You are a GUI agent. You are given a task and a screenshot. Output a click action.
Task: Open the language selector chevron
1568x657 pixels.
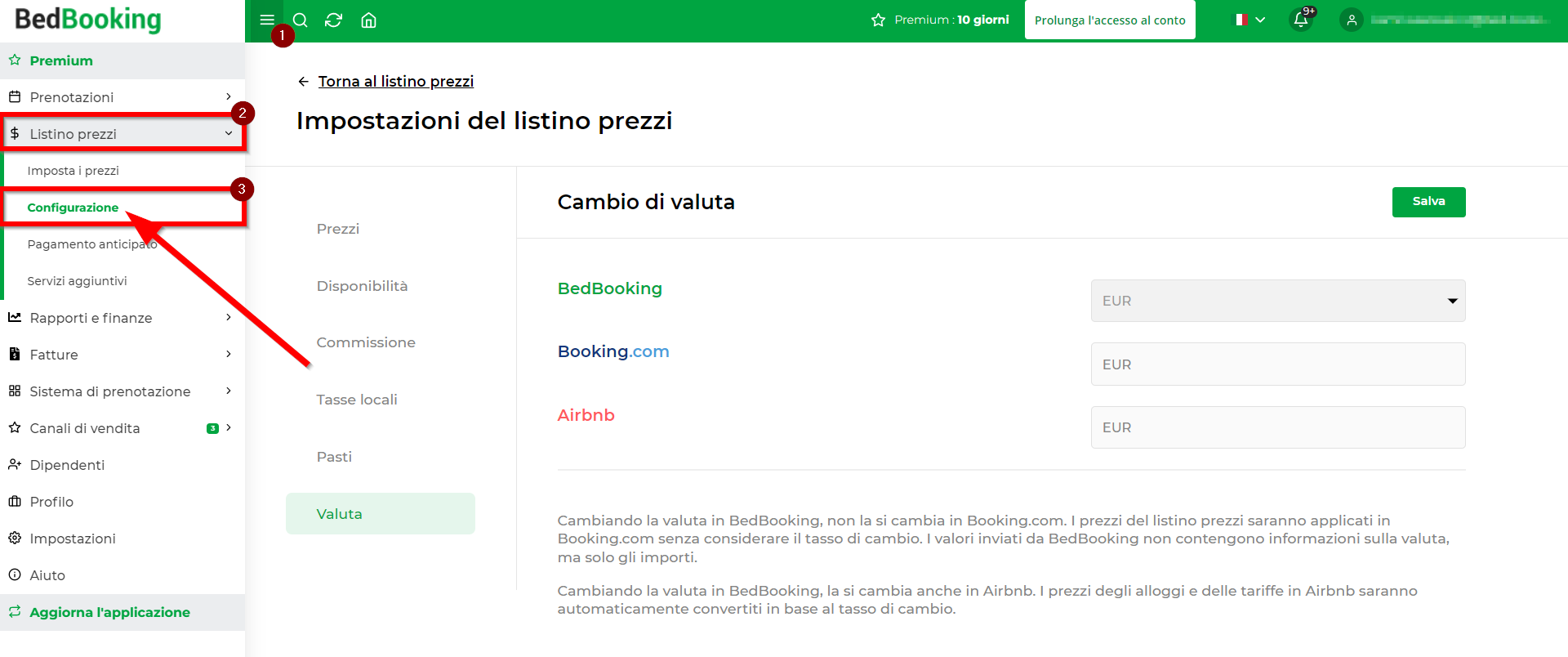(x=1260, y=20)
